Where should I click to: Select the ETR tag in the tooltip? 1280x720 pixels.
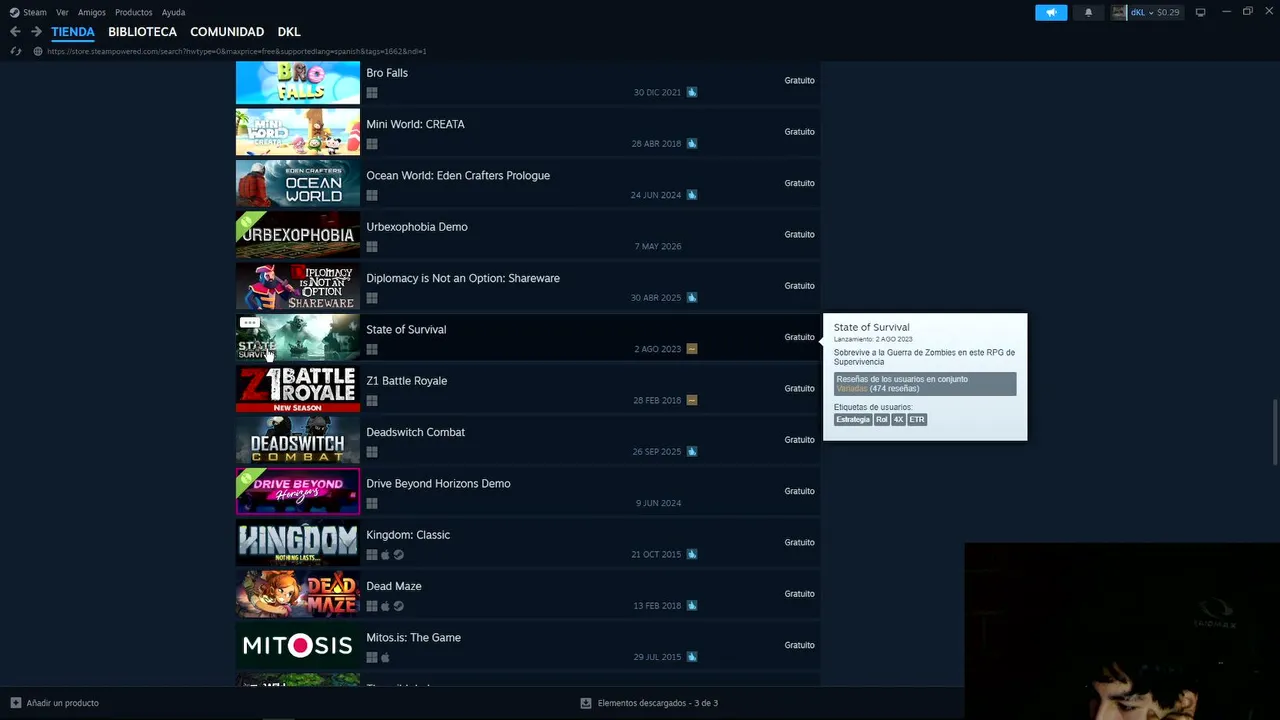(917, 420)
